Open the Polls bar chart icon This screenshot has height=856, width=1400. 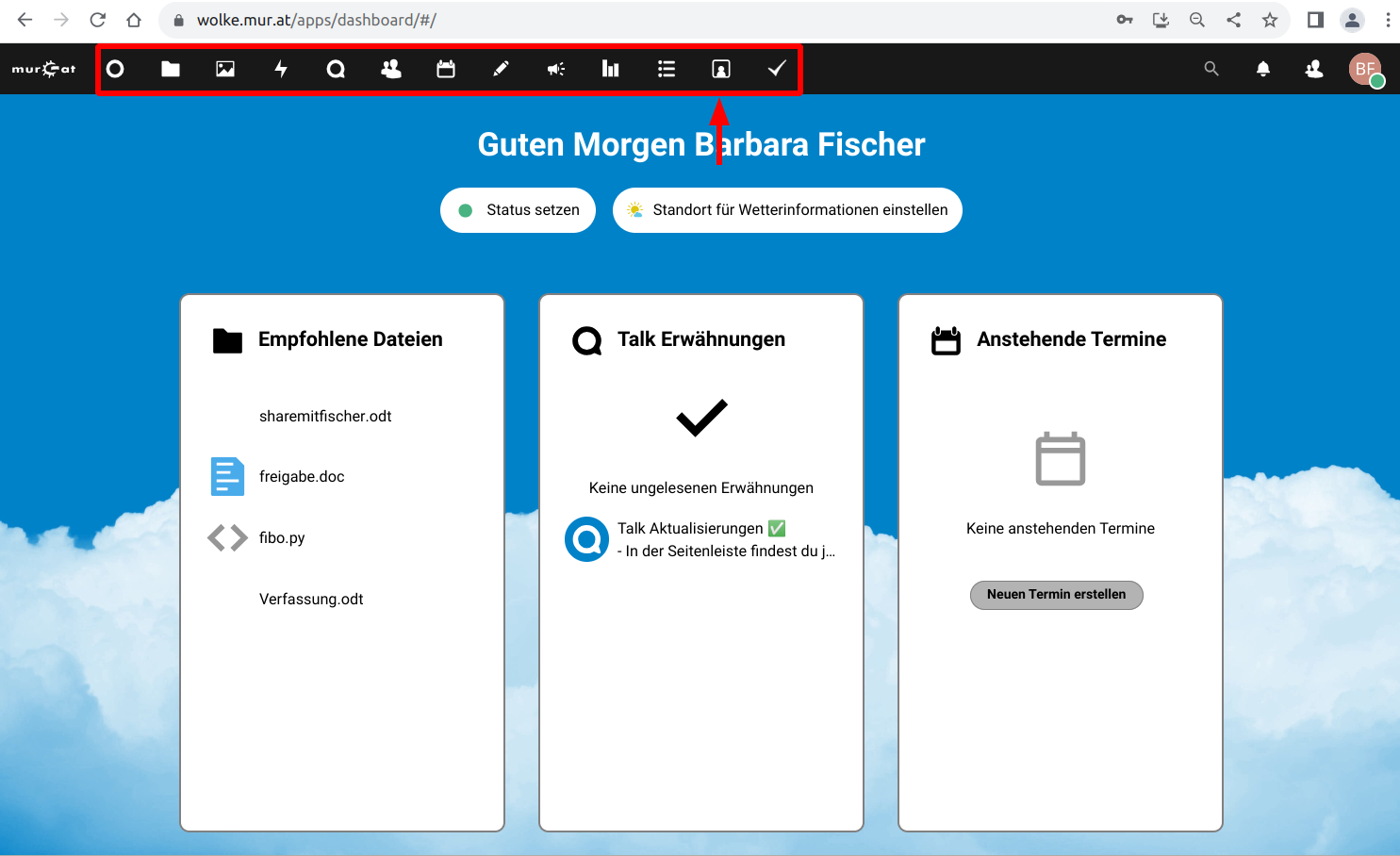[611, 69]
